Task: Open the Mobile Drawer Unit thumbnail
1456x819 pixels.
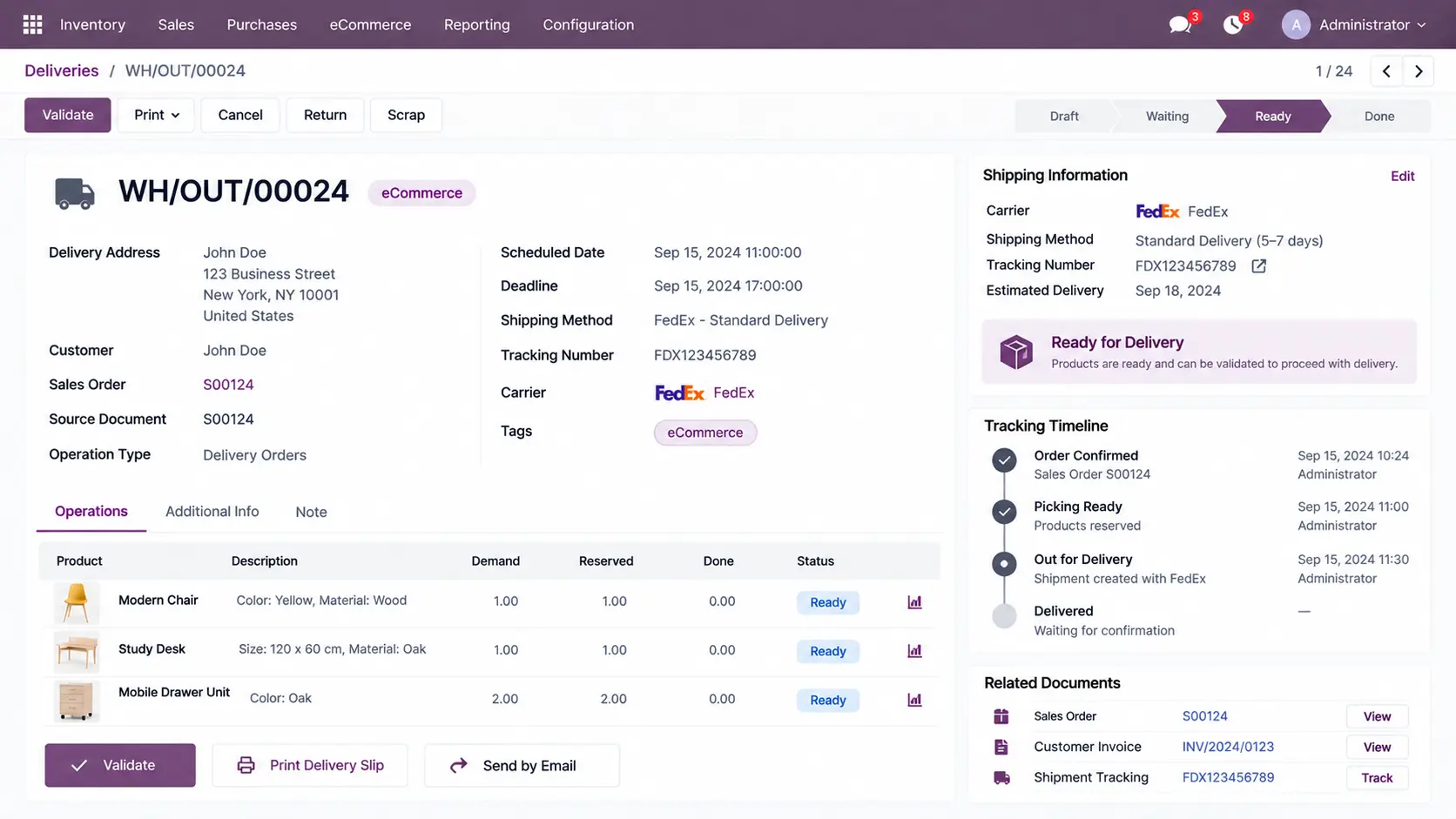Action: [x=77, y=700]
